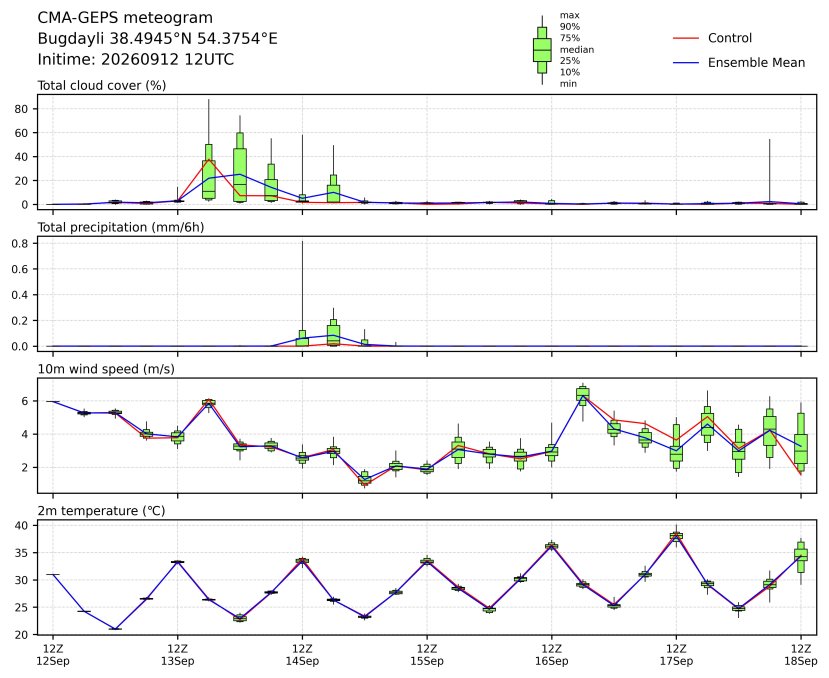Click the Ensemble Mean legend label
Screen dimensions: 829x678
click(756, 62)
